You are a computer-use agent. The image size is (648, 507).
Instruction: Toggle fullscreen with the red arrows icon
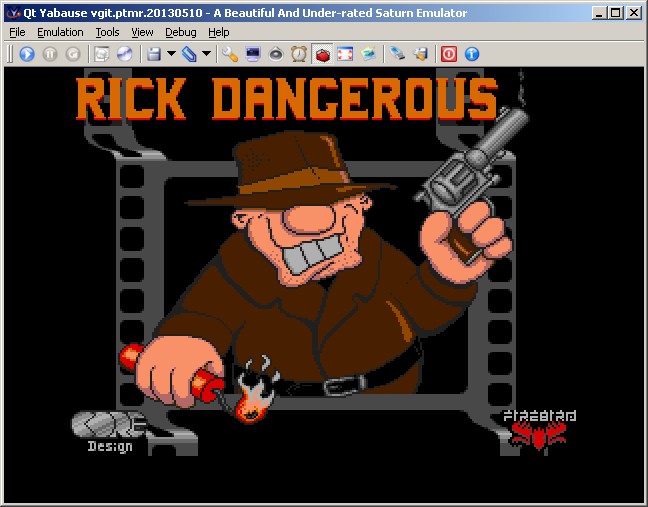[x=345, y=54]
